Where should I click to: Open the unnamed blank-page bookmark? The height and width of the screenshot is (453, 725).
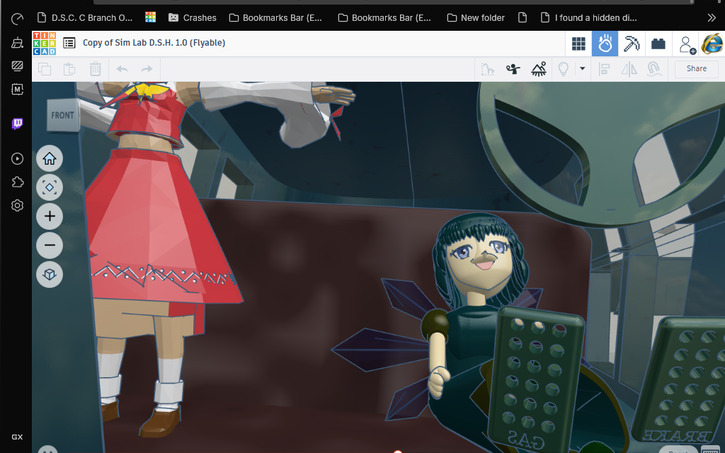522,18
